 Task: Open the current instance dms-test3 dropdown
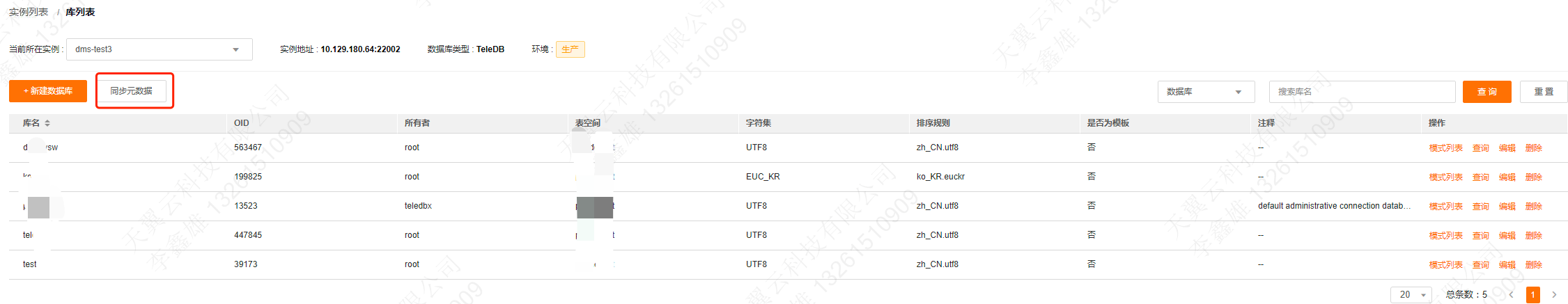click(x=160, y=49)
